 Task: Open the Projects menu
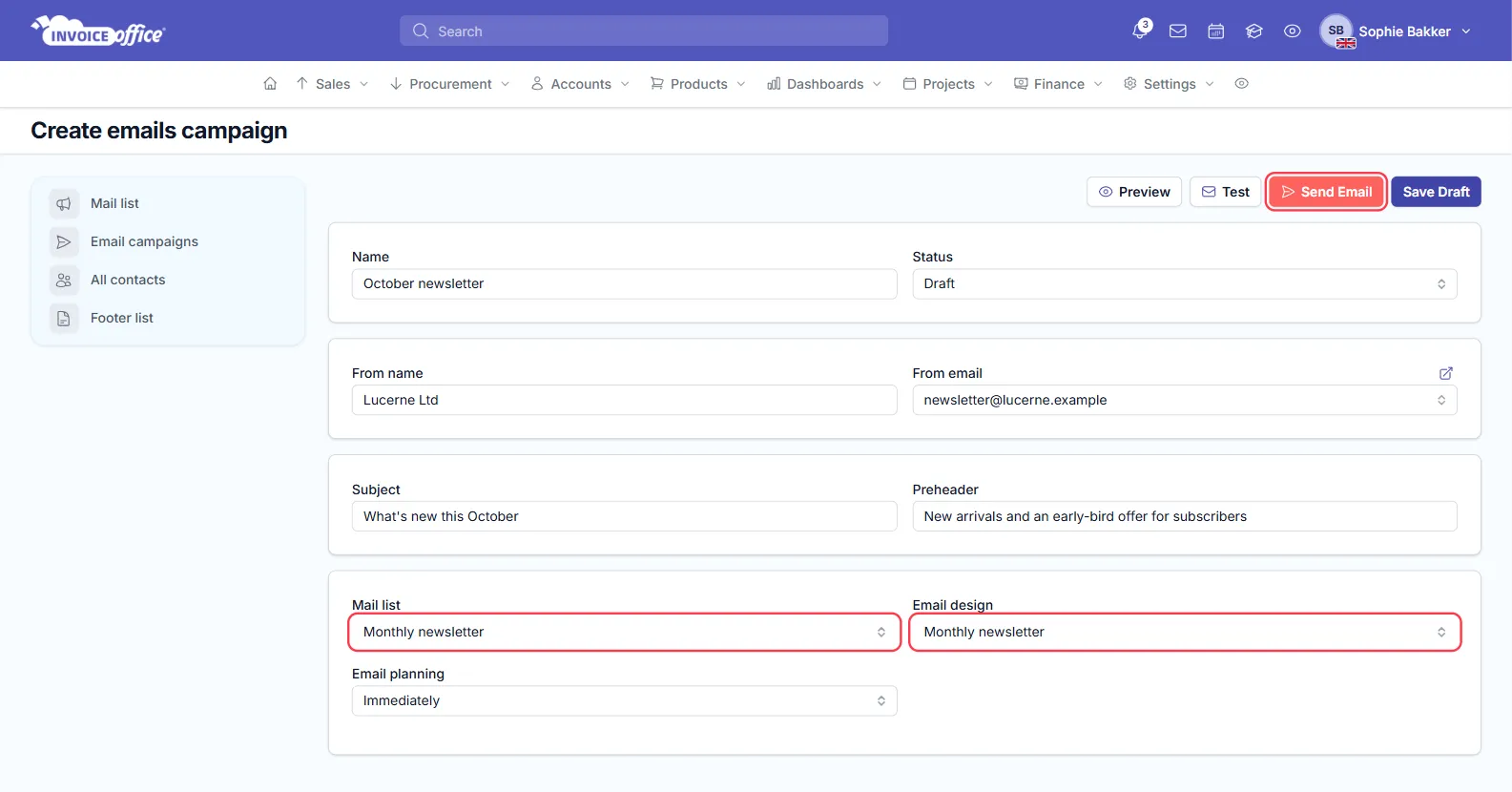(948, 84)
